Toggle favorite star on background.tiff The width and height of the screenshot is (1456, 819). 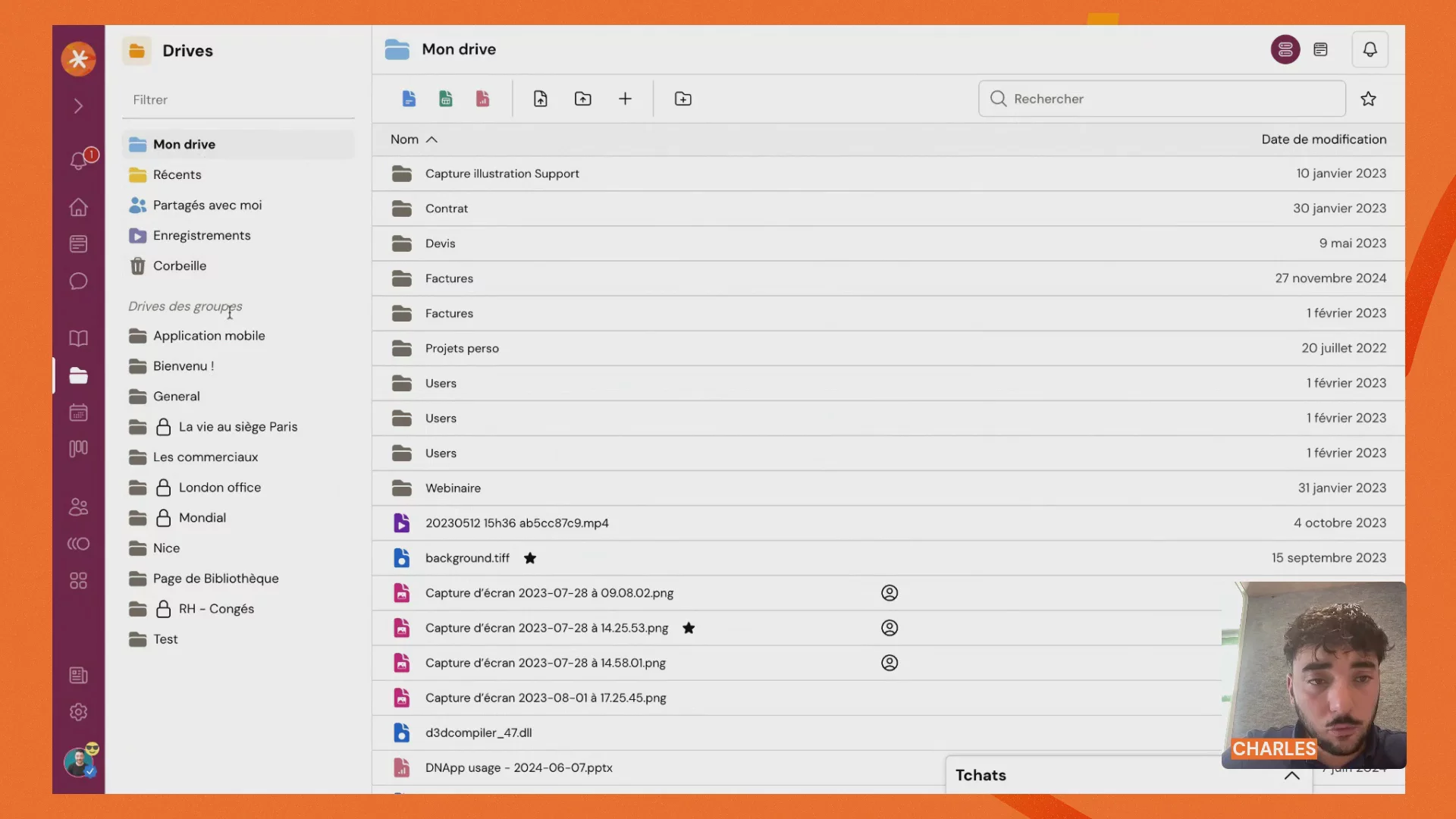[x=530, y=558]
